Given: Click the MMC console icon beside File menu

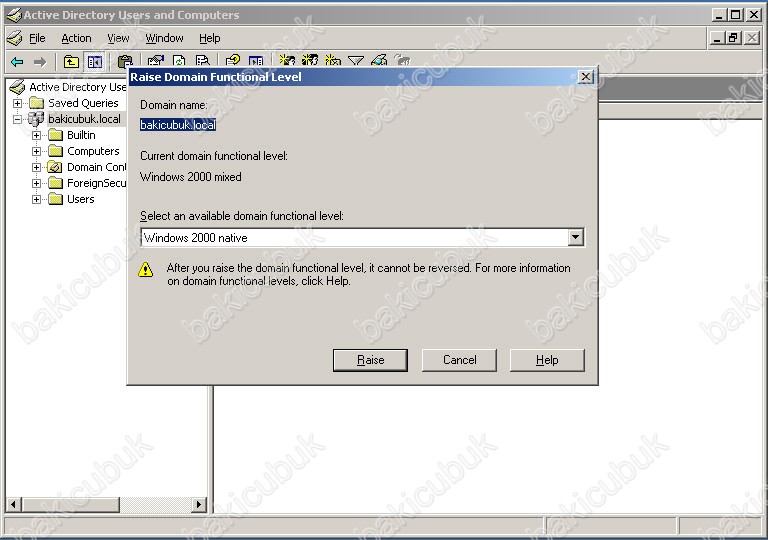Looking at the screenshot, I should pyautogui.click(x=15, y=38).
